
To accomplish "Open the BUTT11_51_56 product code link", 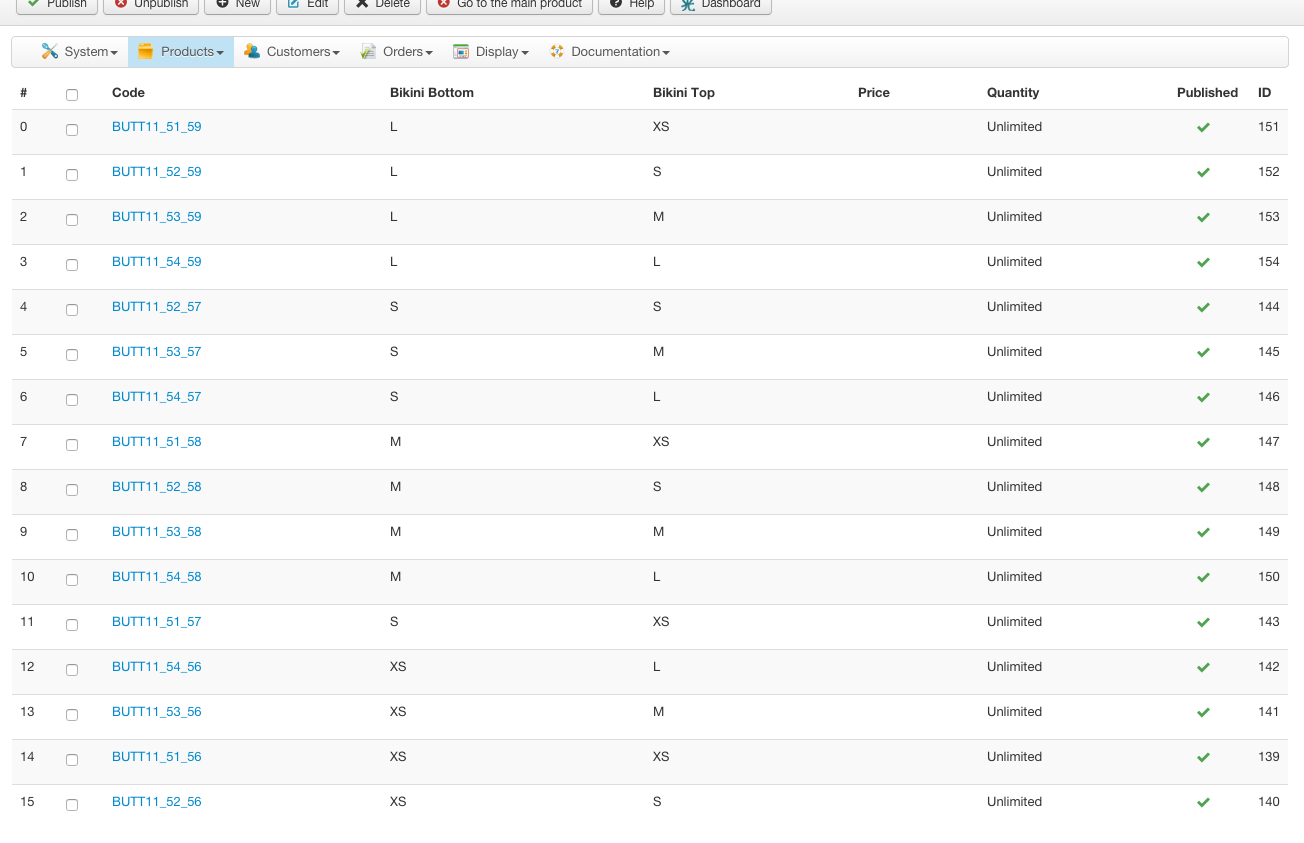I will coord(157,757).
